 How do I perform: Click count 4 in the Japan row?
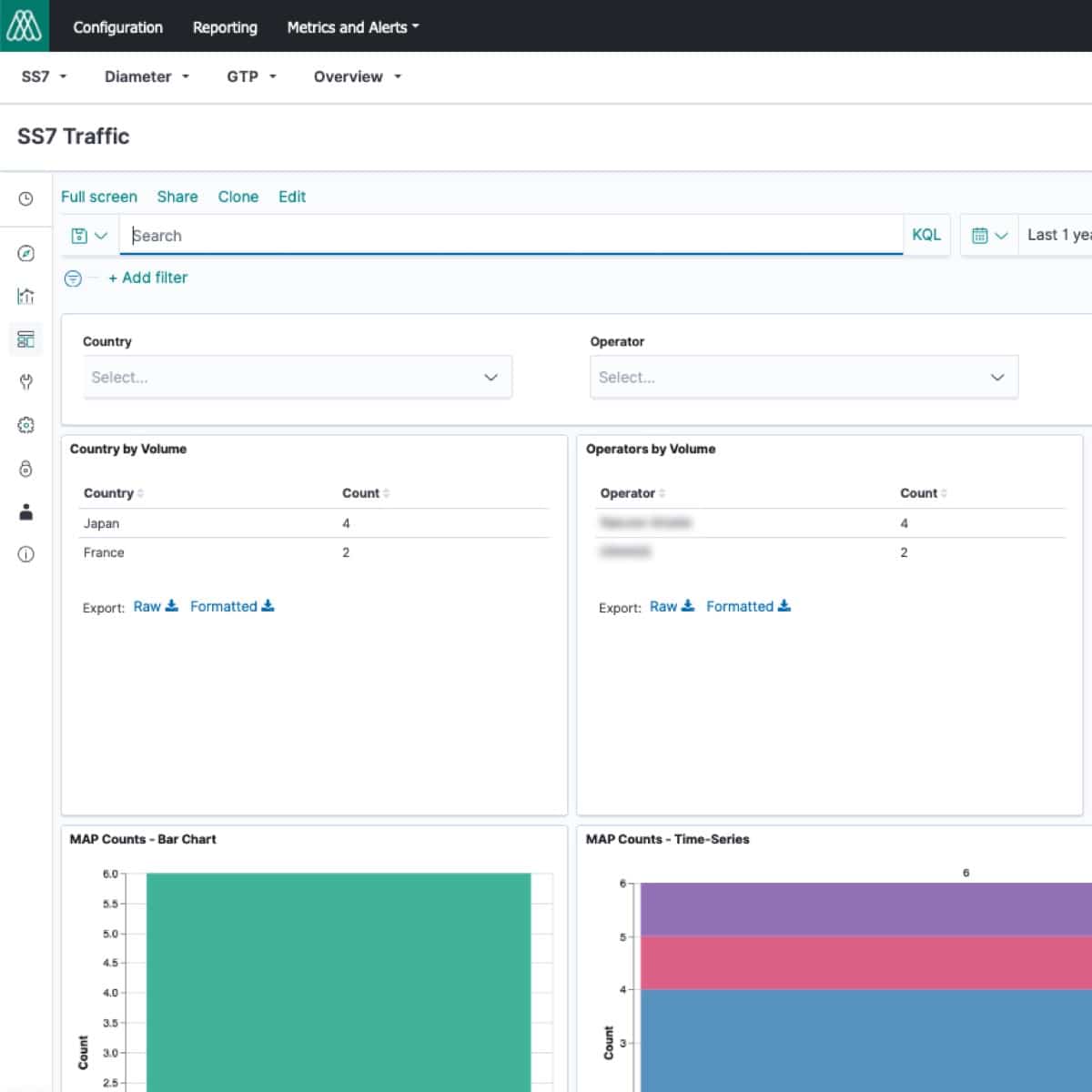tap(346, 523)
